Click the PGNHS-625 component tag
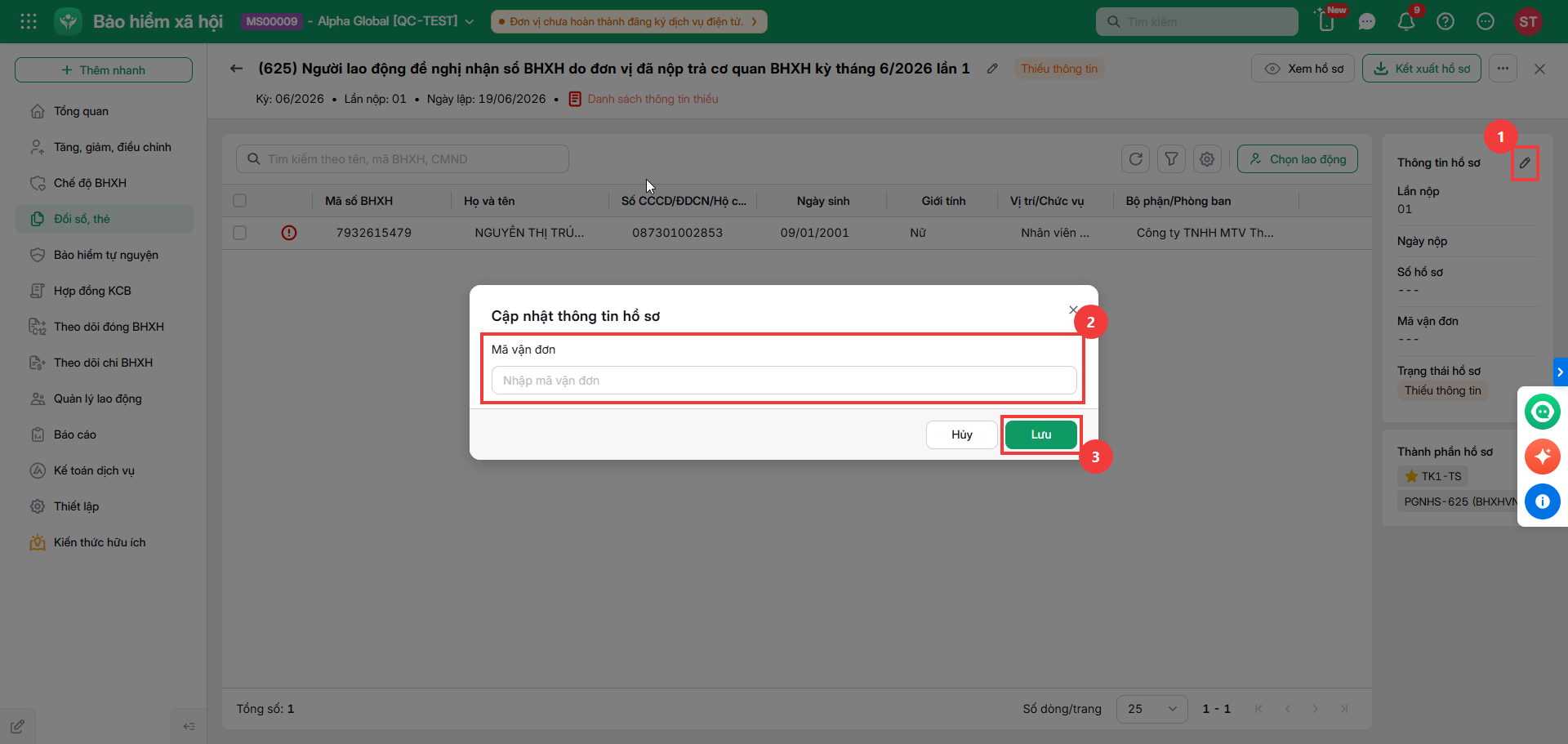The width and height of the screenshot is (1568, 744). [1457, 501]
